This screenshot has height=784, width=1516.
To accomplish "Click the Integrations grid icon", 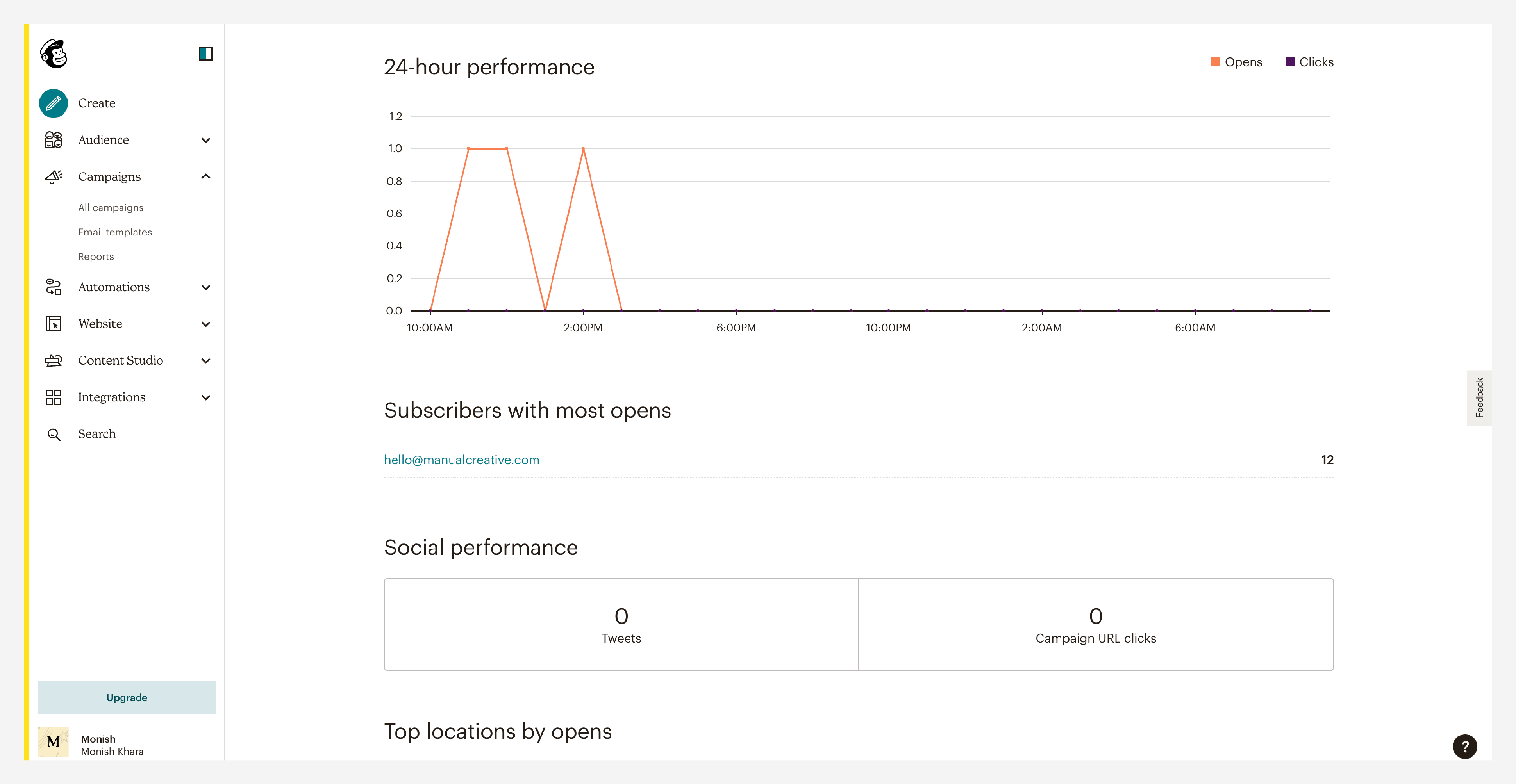I will 54,397.
